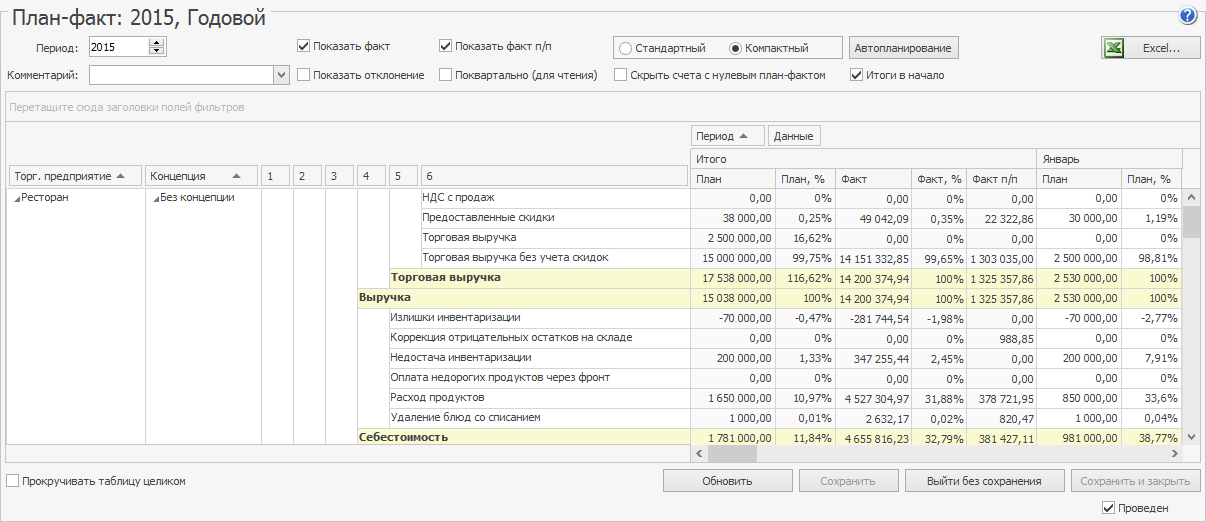Collapse the Без концепции tree node

[x=155, y=199]
